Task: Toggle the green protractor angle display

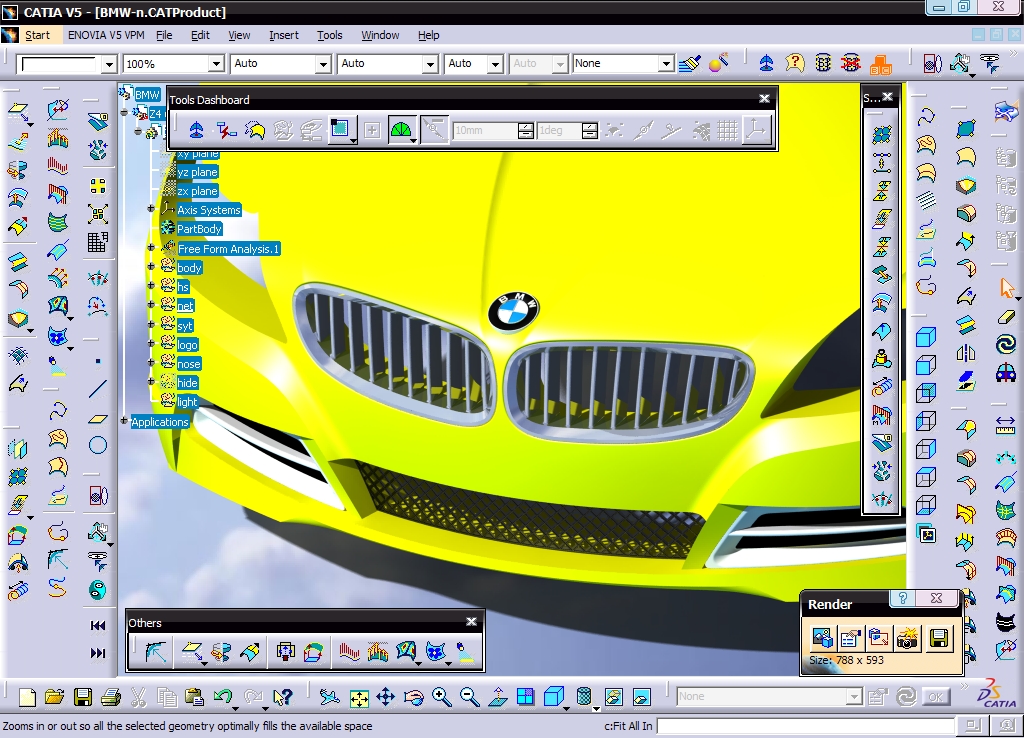Action: pyautogui.click(x=401, y=130)
